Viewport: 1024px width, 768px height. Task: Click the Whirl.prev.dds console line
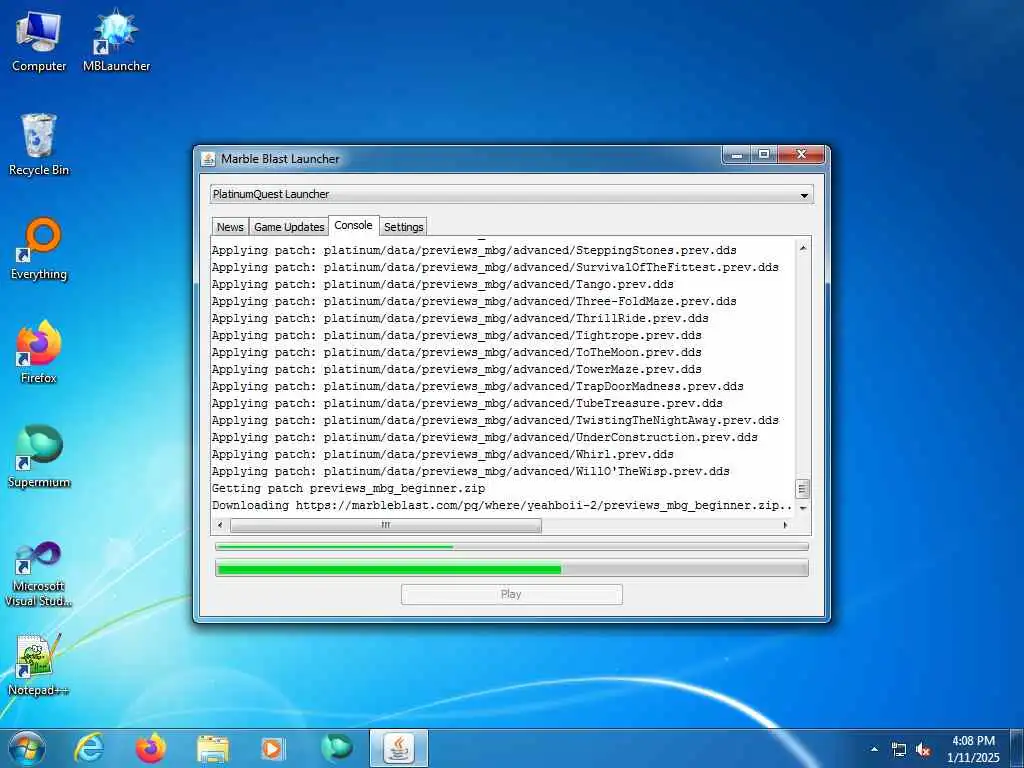coord(442,454)
